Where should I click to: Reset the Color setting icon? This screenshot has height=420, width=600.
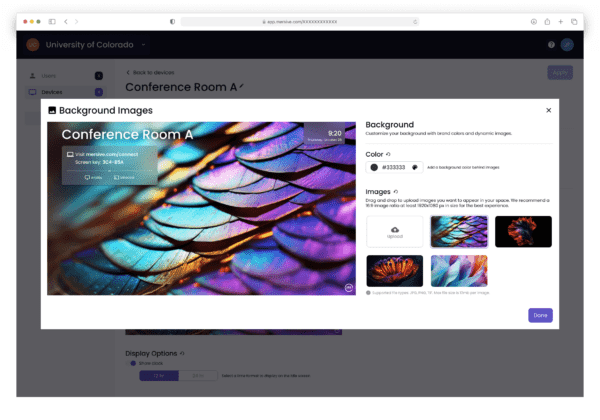389,154
